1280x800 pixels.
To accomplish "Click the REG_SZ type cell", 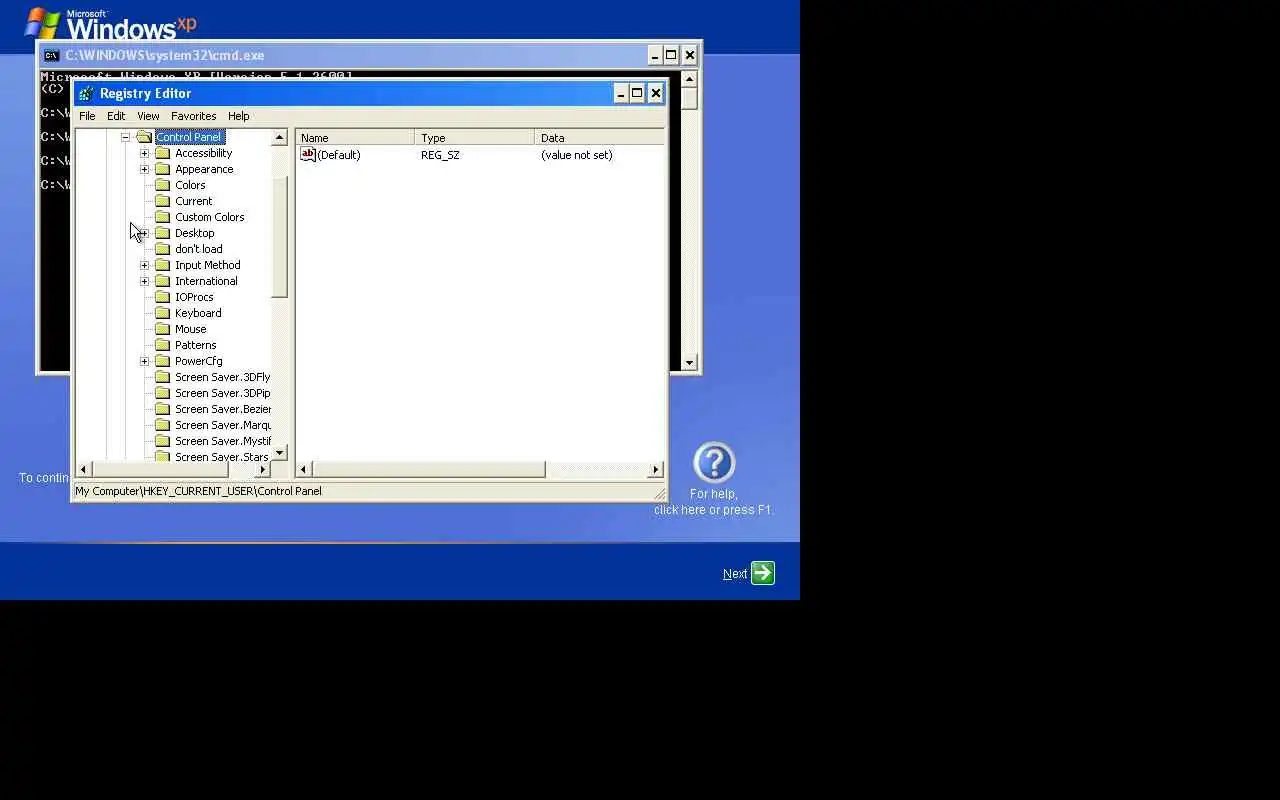I will (x=440, y=155).
